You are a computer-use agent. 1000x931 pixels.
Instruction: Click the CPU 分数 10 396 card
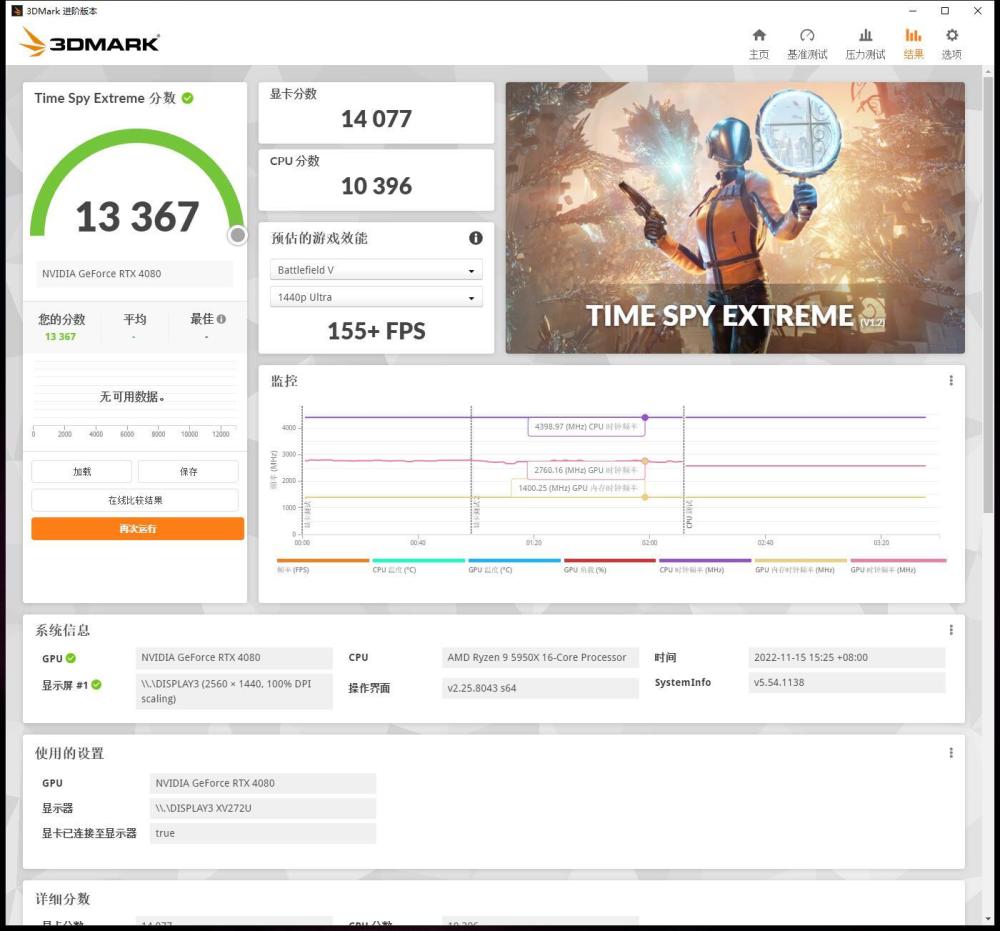click(x=376, y=180)
